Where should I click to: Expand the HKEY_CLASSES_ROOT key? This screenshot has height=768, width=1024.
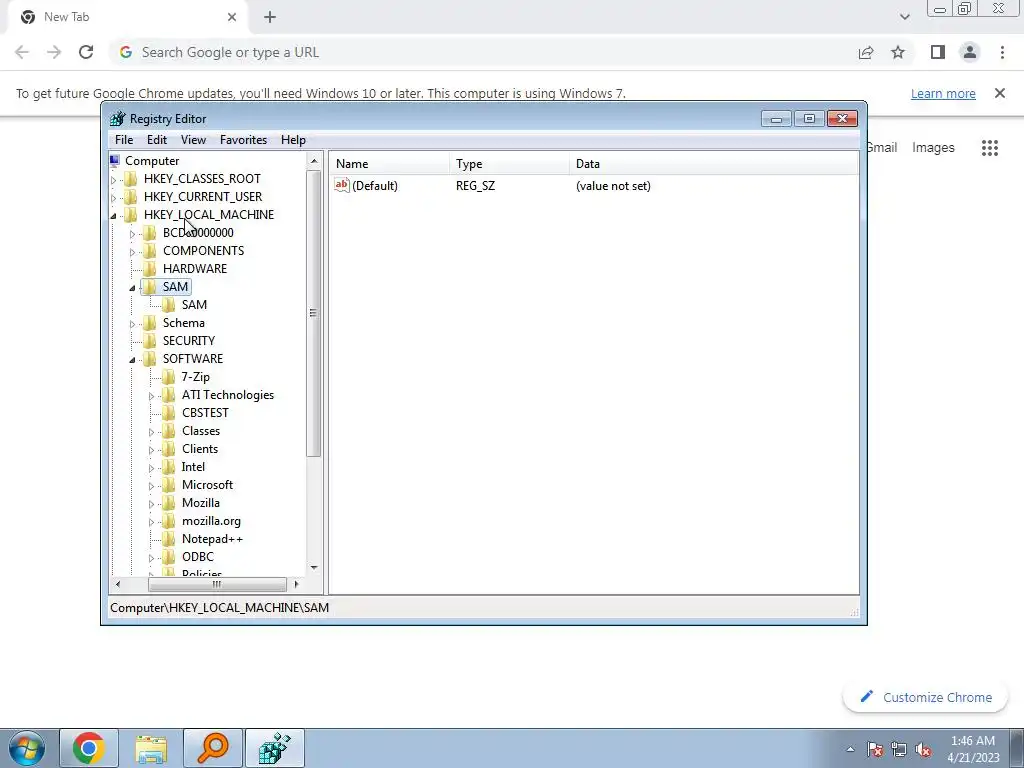point(114,180)
